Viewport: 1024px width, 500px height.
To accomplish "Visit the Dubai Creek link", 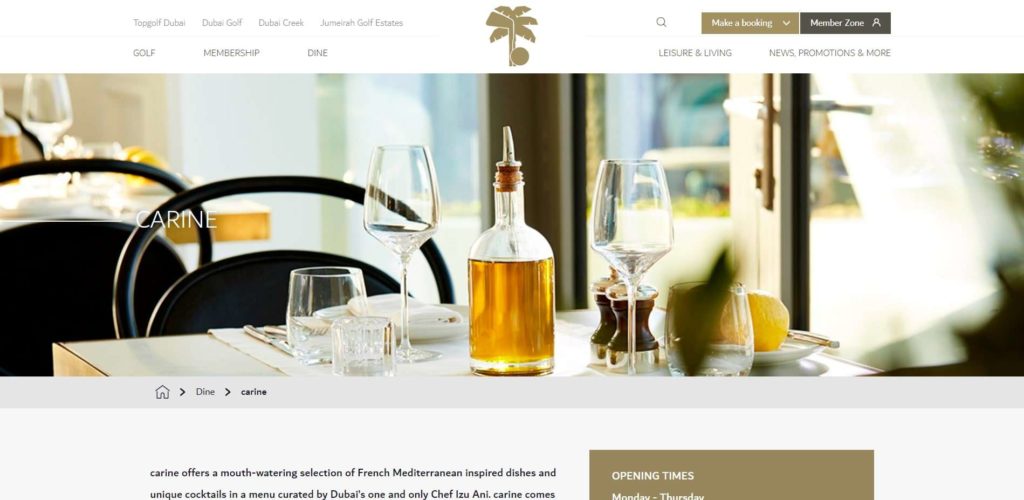I will pos(281,23).
